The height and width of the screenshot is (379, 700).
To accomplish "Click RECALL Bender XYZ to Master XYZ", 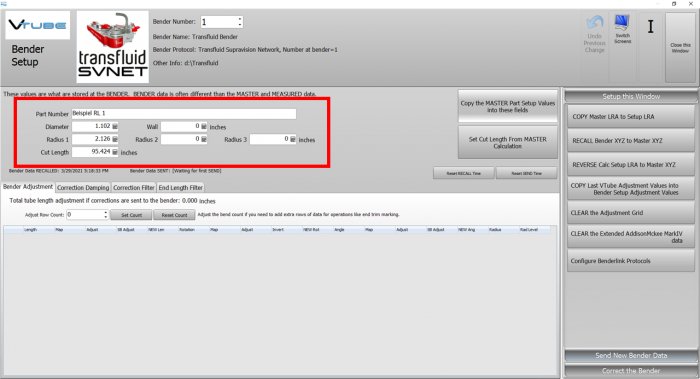I will tap(631, 141).
